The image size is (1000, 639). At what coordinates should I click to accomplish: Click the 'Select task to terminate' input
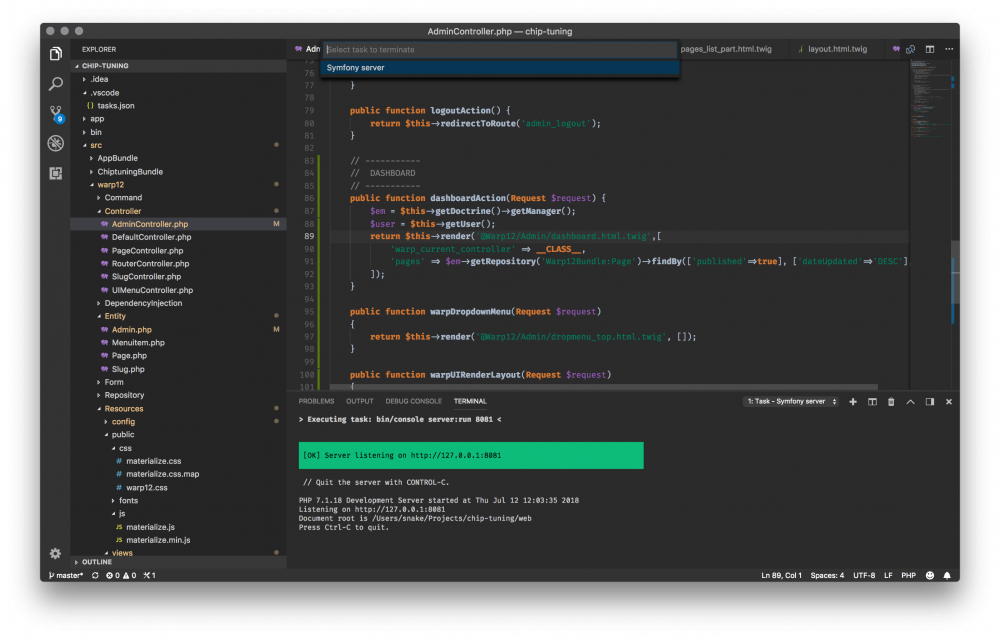(500, 49)
